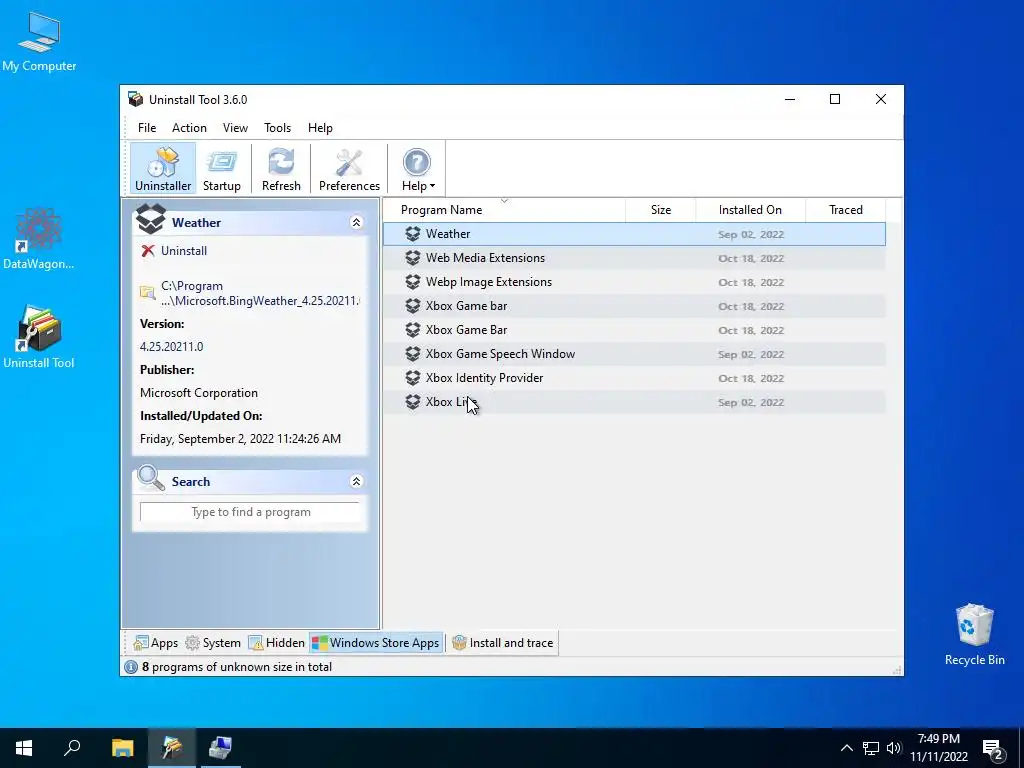Select the 'Xbox Game Bar' capitalized entry
Image resolution: width=1024 pixels, height=768 pixels.
click(x=634, y=330)
